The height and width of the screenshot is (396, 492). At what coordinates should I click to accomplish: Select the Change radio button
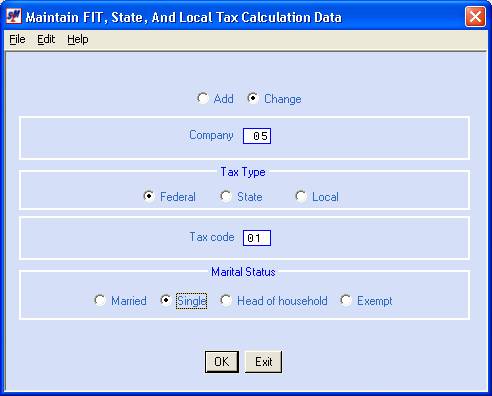point(253,98)
